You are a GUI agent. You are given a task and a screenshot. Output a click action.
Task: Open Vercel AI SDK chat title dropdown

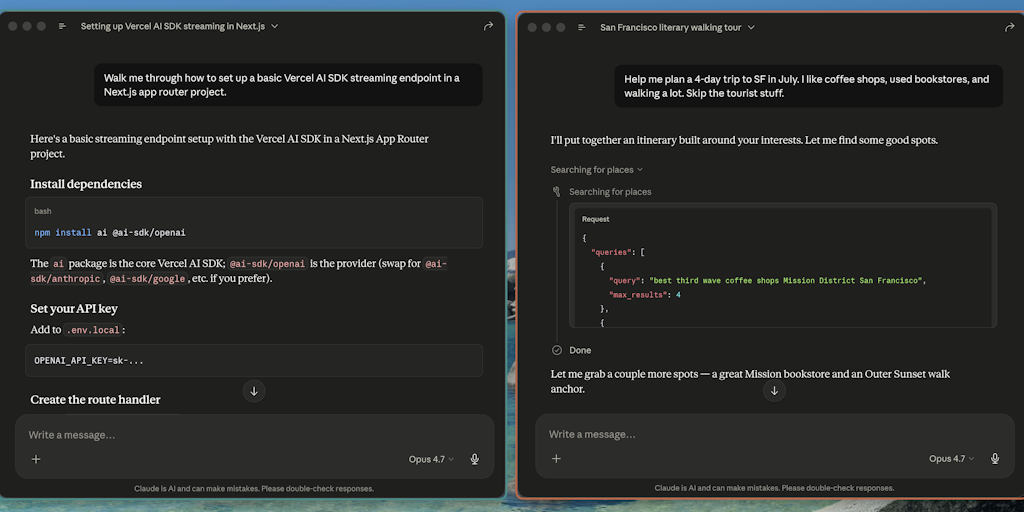pos(179,26)
